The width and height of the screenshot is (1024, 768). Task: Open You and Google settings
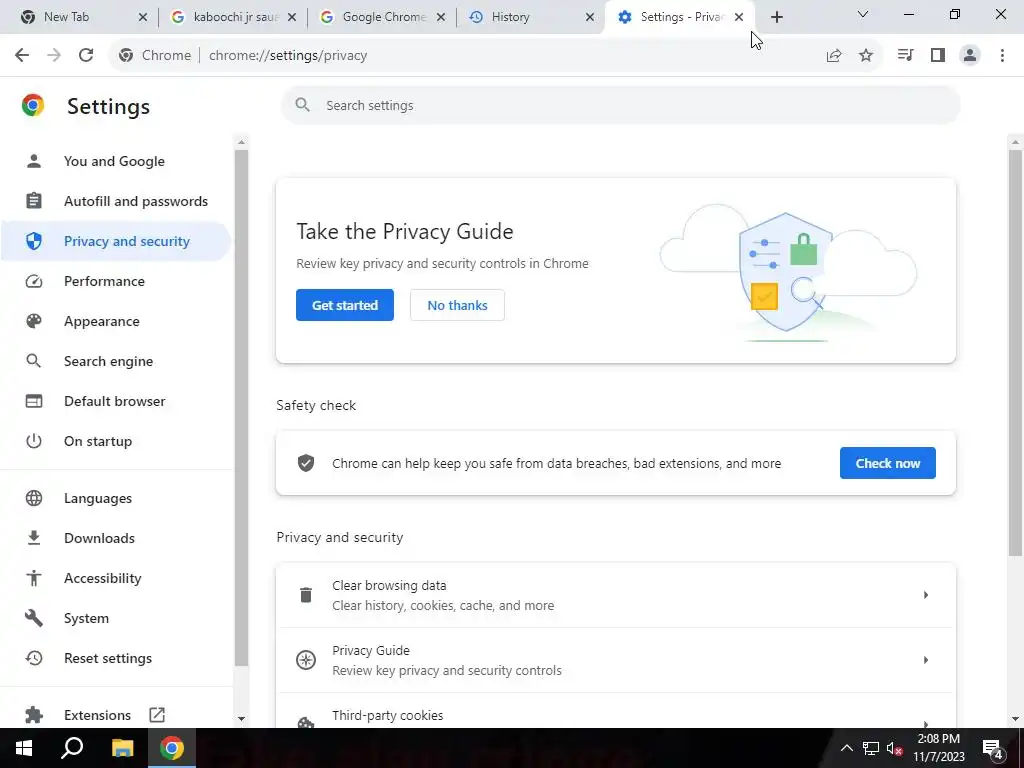tap(115, 161)
